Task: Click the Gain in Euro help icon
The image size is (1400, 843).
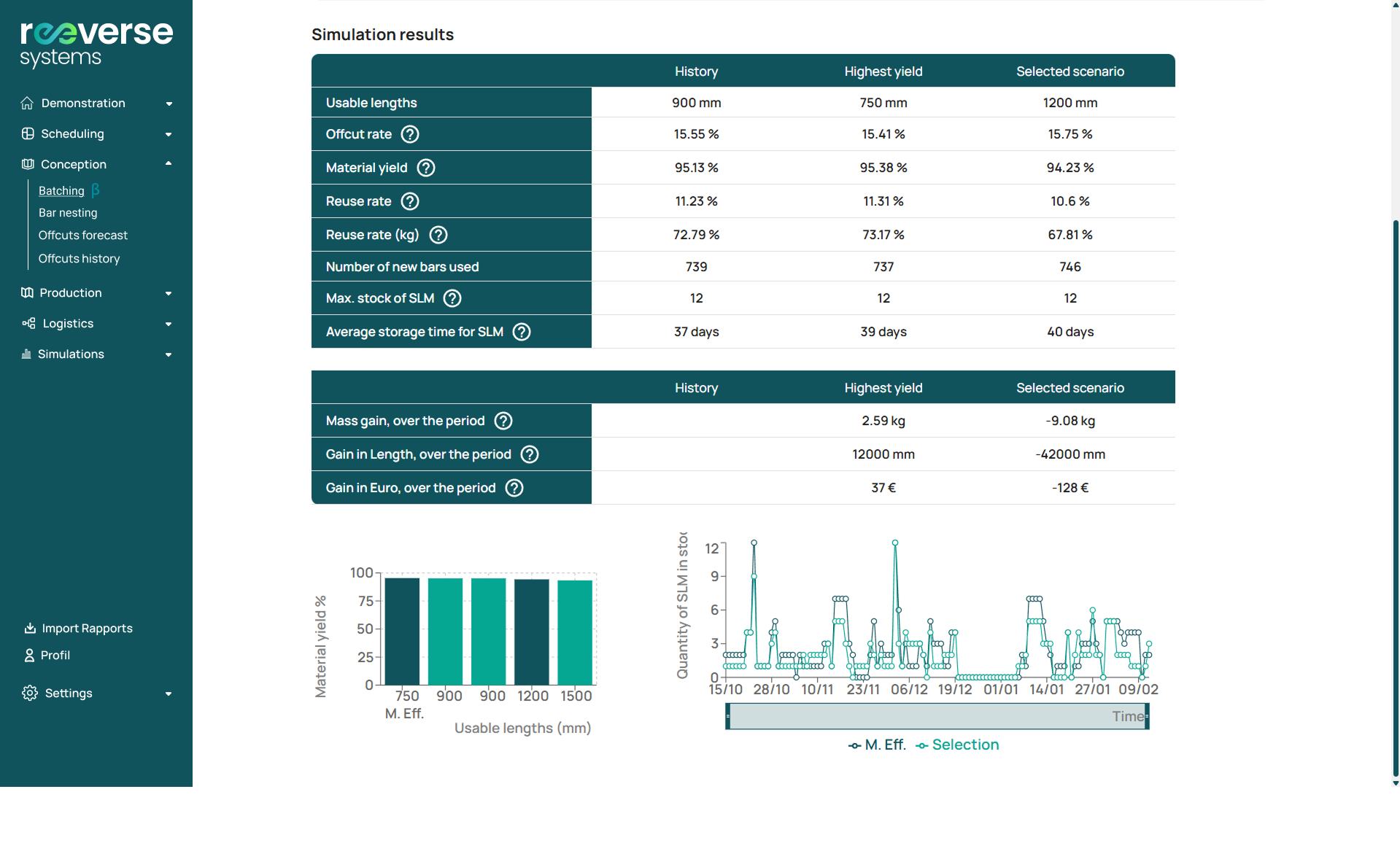Action: (514, 488)
